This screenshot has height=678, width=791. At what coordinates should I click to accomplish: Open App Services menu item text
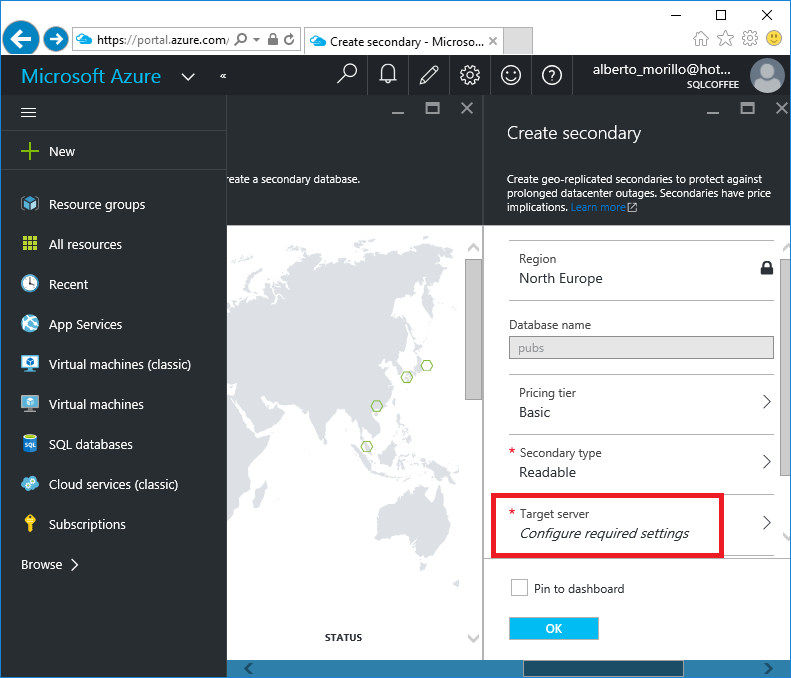click(x=85, y=324)
